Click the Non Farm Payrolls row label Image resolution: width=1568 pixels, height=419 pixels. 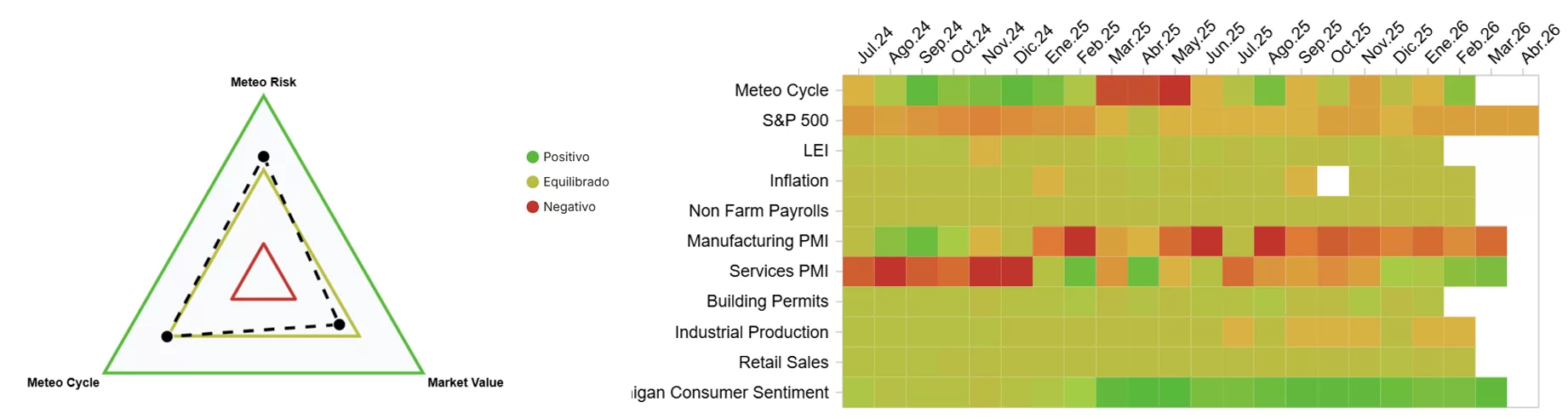(758, 211)
